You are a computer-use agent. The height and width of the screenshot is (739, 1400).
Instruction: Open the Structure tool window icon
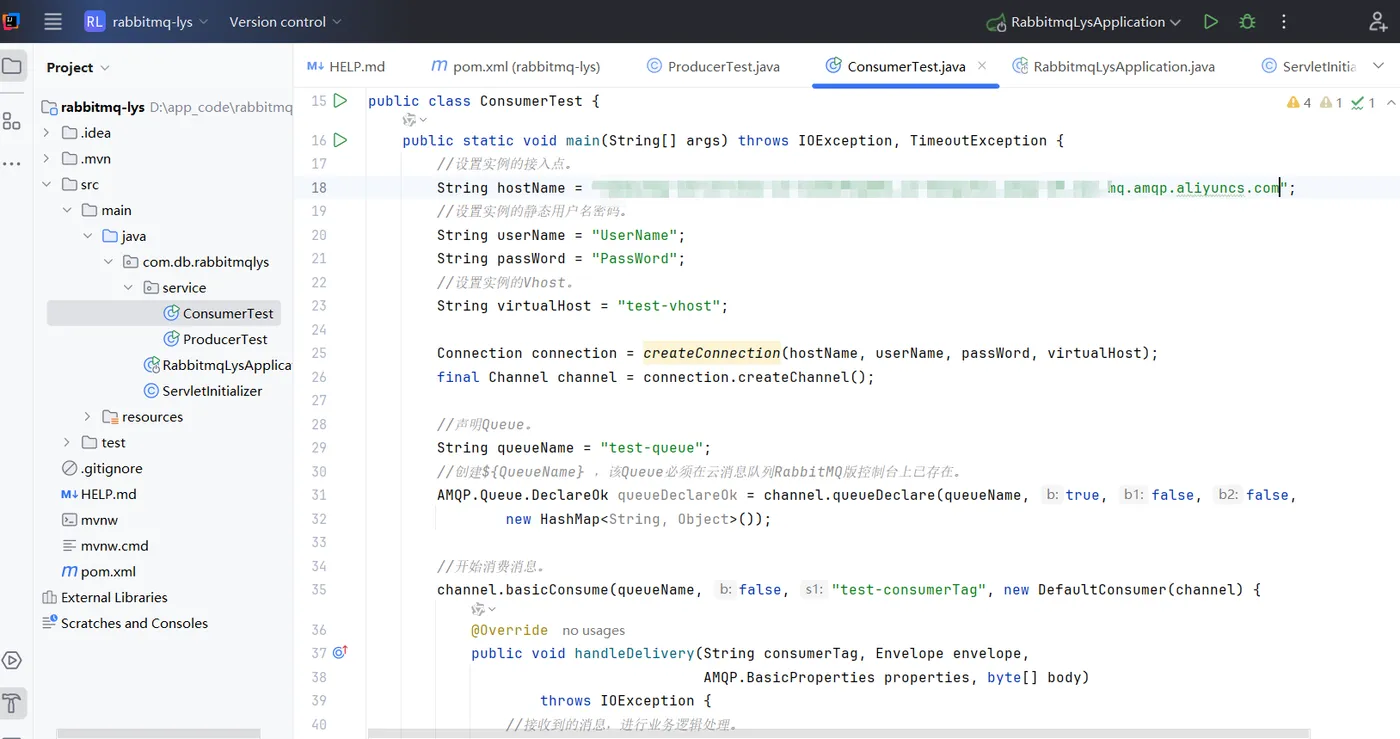12,121
